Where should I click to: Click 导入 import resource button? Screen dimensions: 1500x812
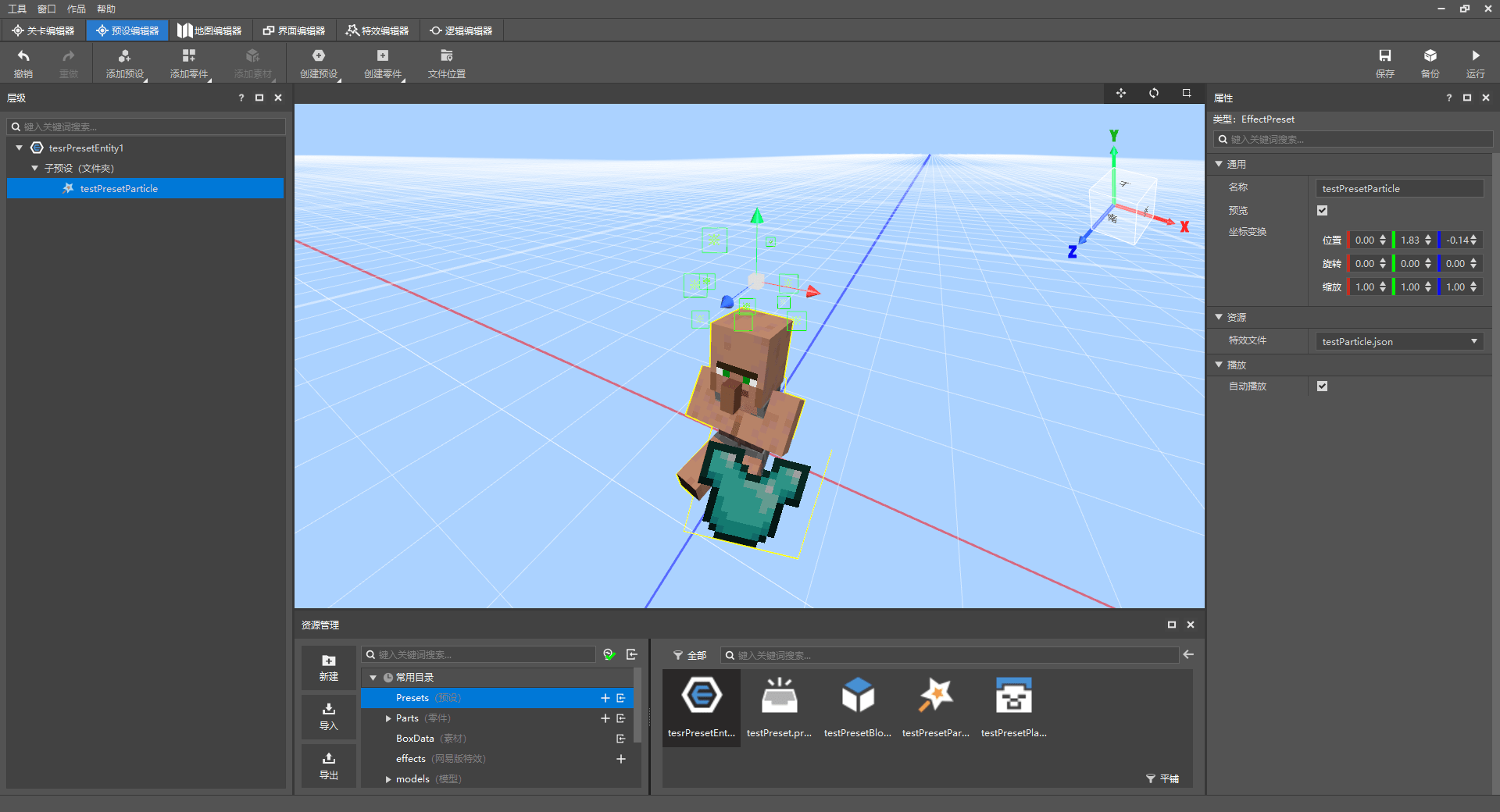pyautogui.click(x=329, y=717)
